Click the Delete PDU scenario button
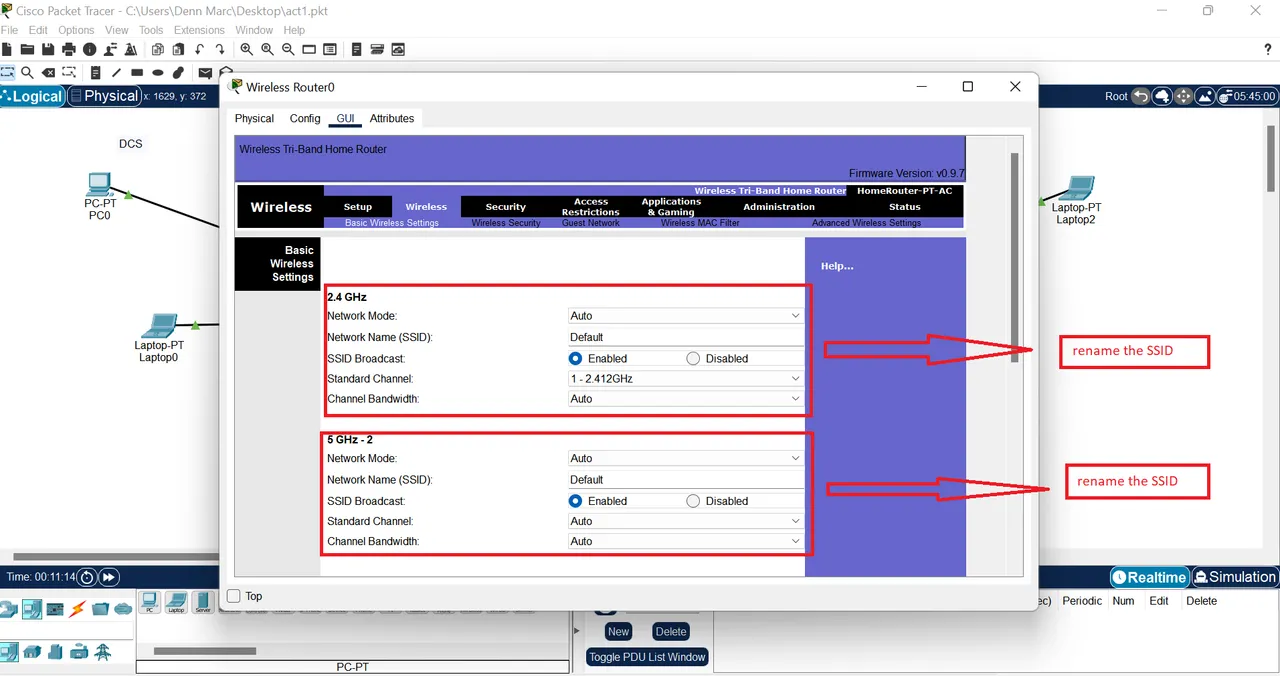Screen dimensions: 1280x676 click(x=671, y=631)
